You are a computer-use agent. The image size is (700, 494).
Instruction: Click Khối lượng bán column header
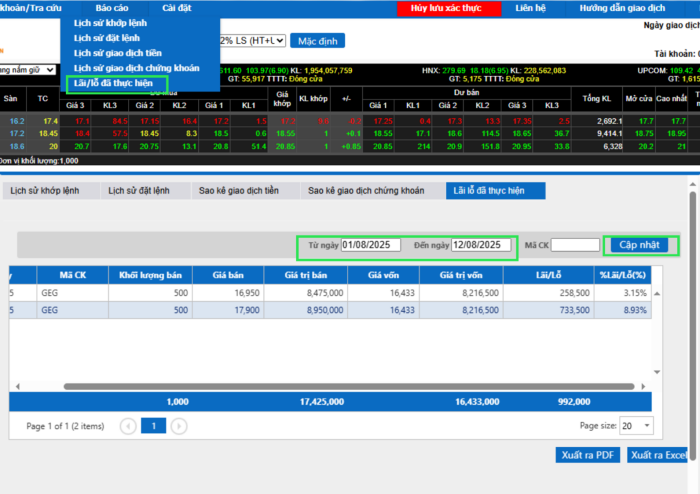[x=150, y=275]
